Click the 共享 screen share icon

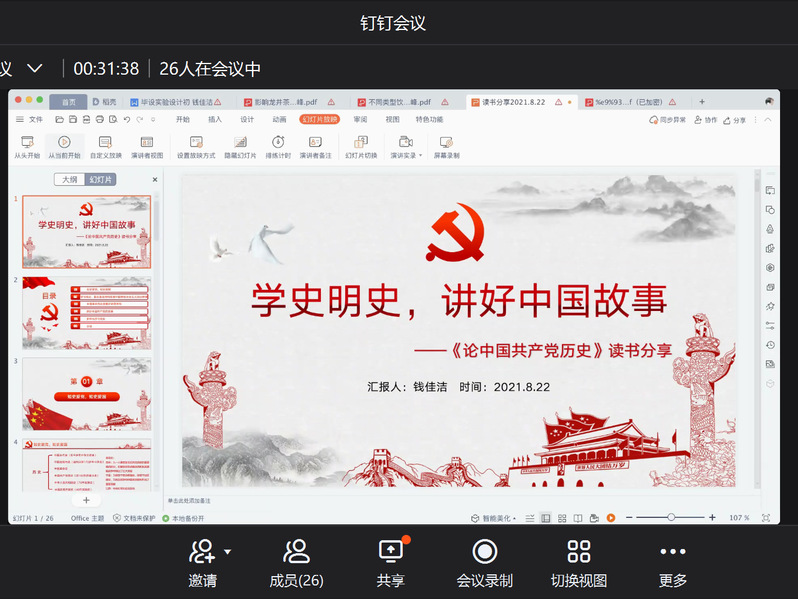[391, 552]
